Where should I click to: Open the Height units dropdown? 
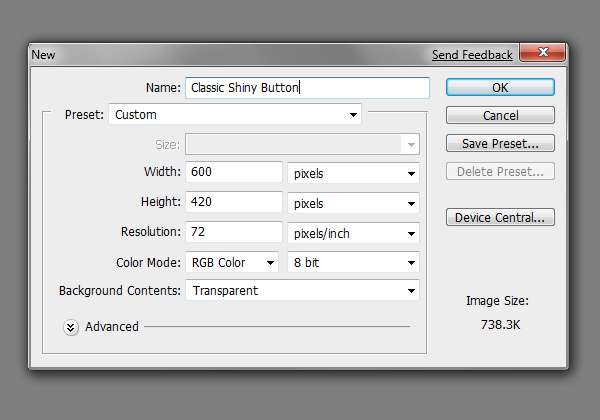pos(353,203)
